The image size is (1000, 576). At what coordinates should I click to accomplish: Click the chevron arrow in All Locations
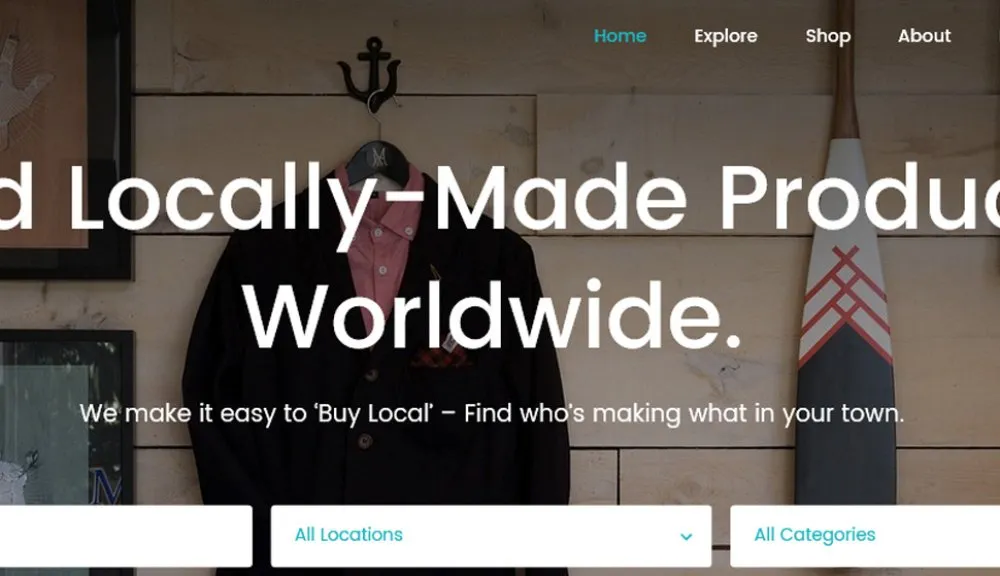686,536
